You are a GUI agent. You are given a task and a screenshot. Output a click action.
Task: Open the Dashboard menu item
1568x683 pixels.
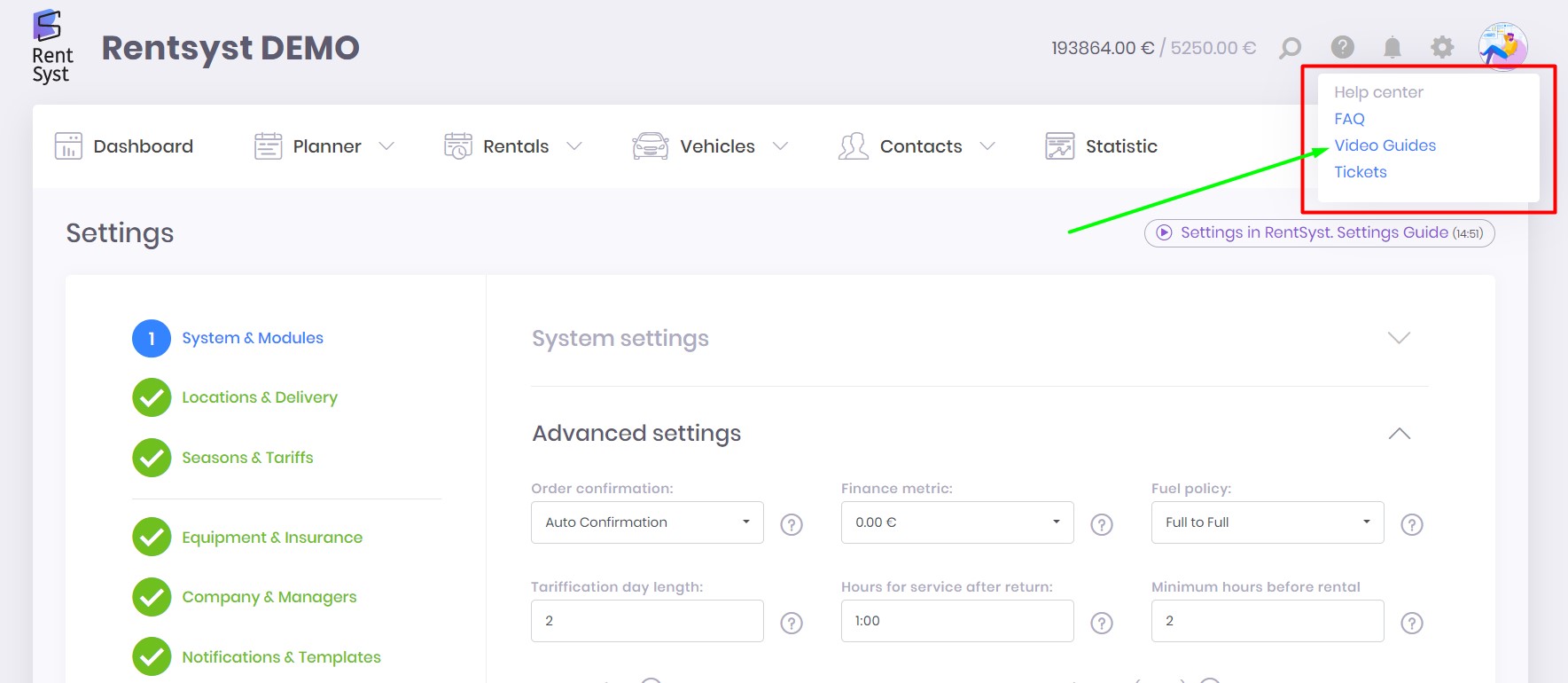click(x=125, y=146)
